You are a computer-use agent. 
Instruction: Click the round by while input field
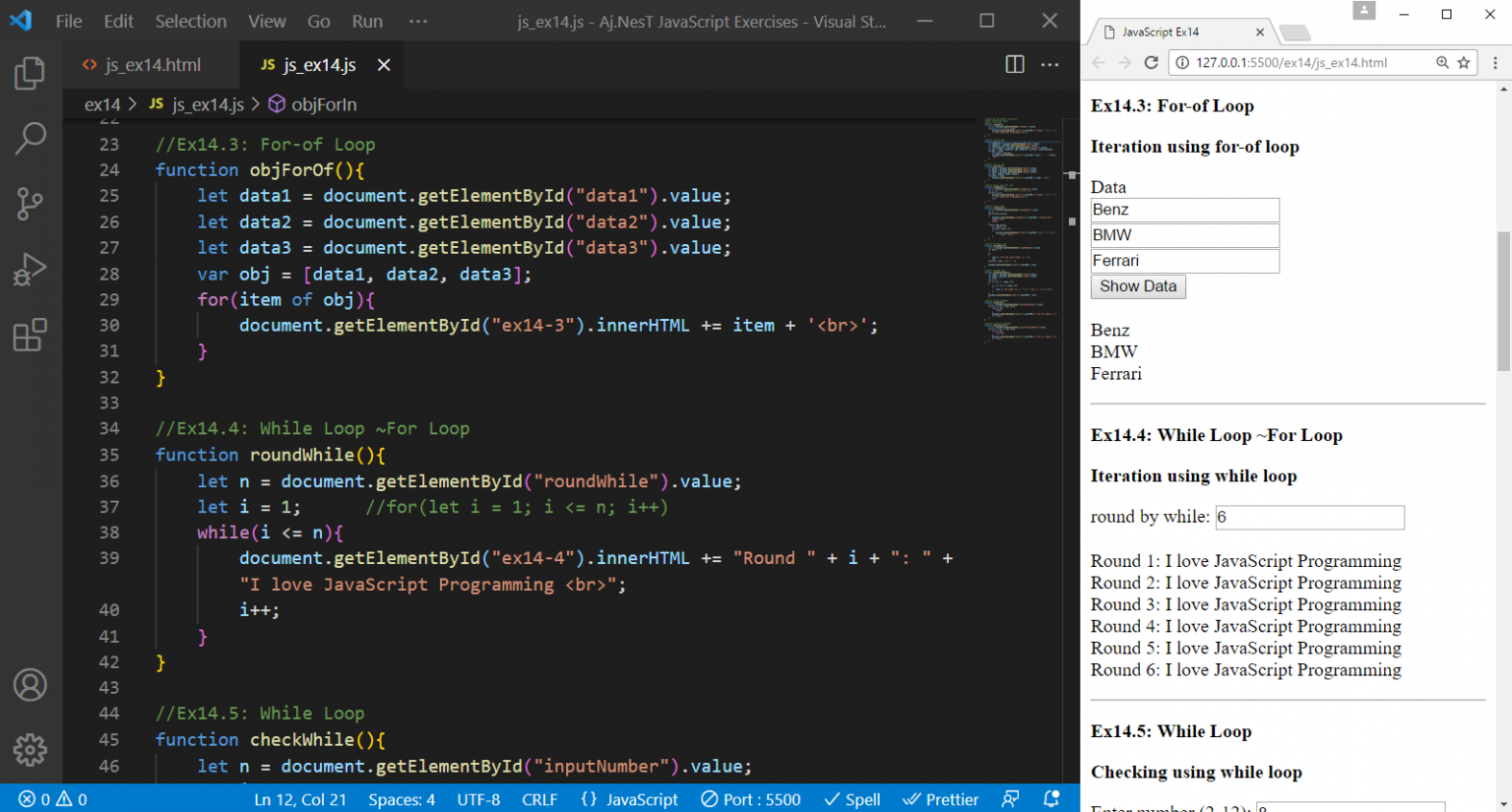[1309, 518]
